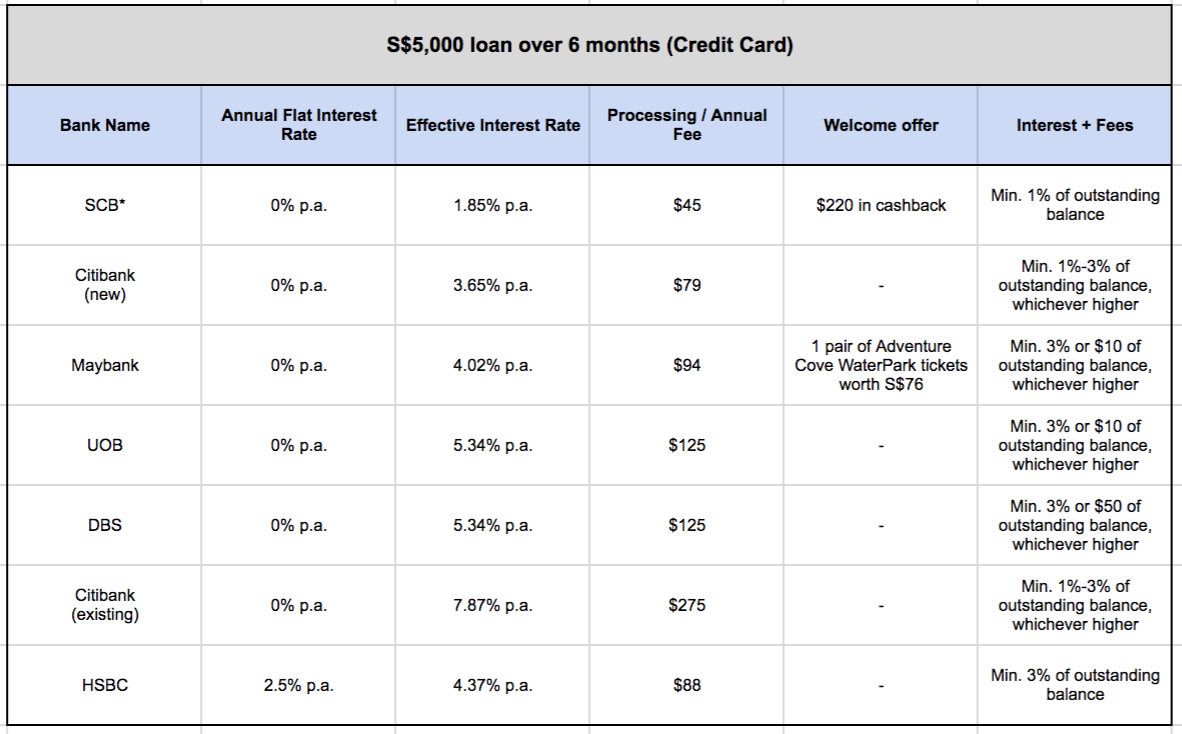This screenshot has width=1182, height=734.
Task: Select the "Processing / Annual Fee" header cell
Action: pyautogui.click(x=686, y=125)
